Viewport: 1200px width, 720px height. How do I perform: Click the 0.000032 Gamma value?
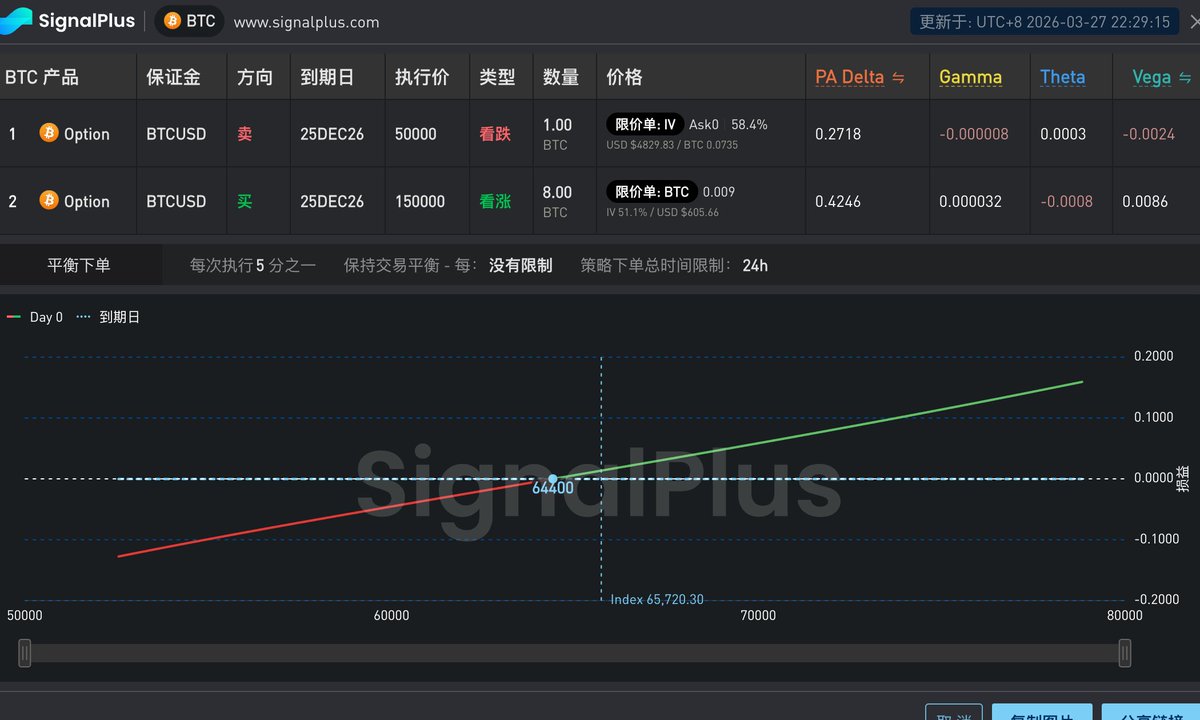(970, 201)
